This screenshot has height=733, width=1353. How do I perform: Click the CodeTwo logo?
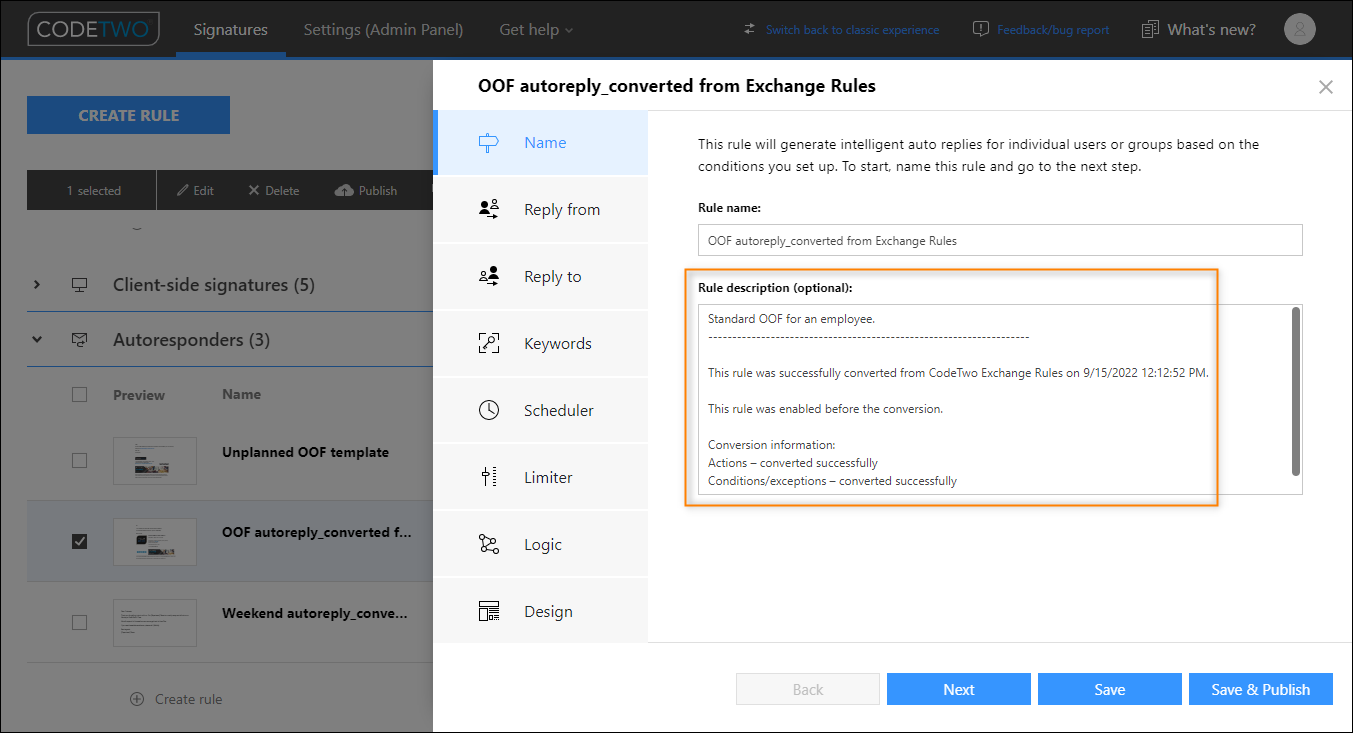pos(94,29)
